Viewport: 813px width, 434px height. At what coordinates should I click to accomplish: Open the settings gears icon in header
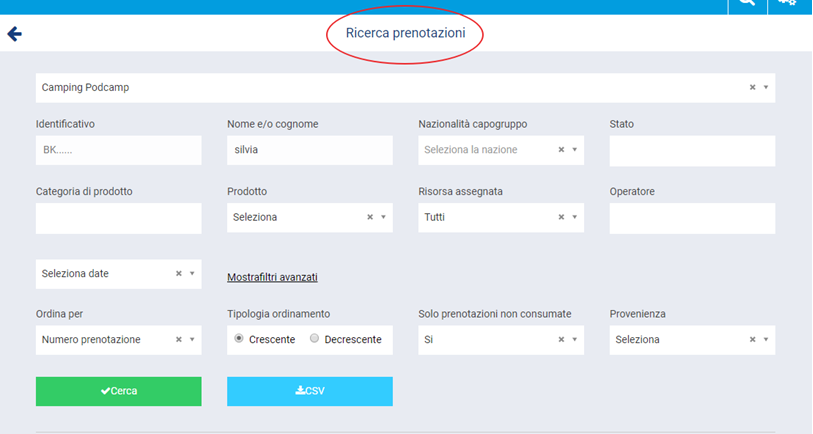tap(787, 4)
